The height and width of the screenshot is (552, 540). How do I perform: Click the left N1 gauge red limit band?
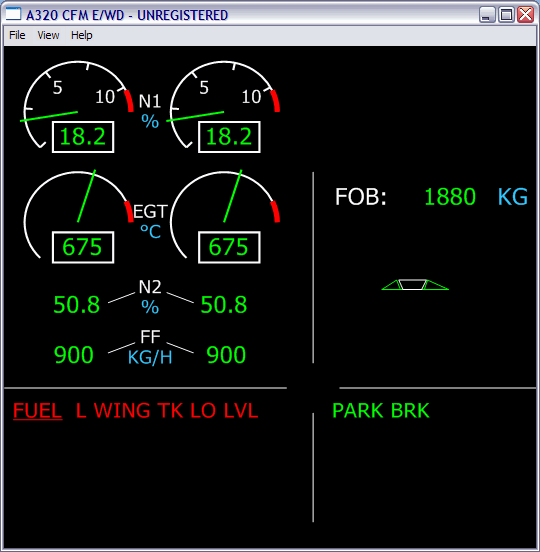129,101
